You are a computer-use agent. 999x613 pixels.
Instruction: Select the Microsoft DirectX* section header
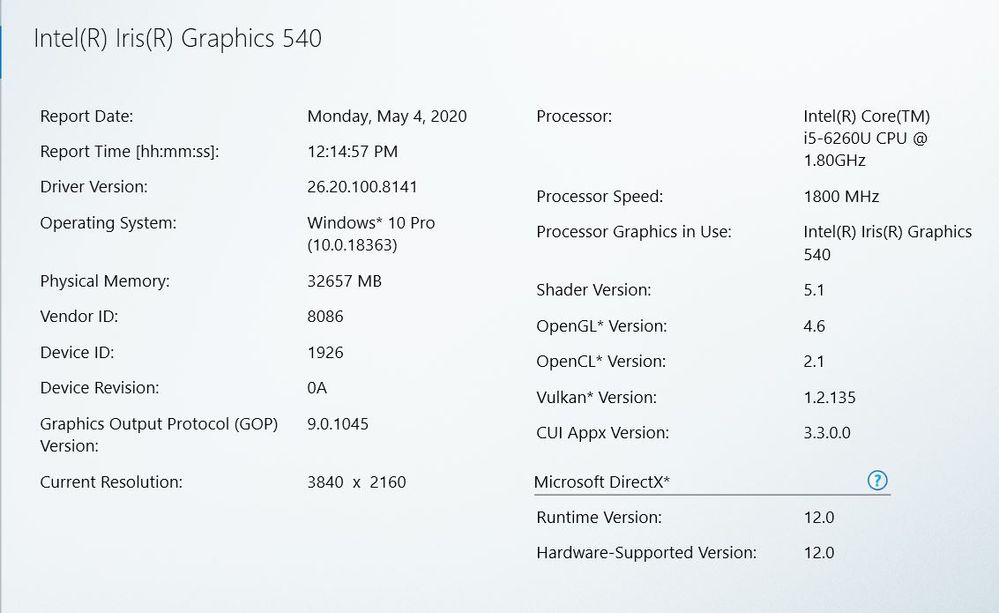point(602,482)
